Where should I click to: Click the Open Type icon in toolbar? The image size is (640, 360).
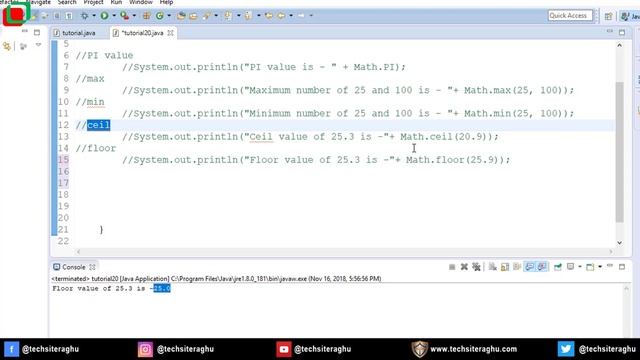[x=181, y=16]
